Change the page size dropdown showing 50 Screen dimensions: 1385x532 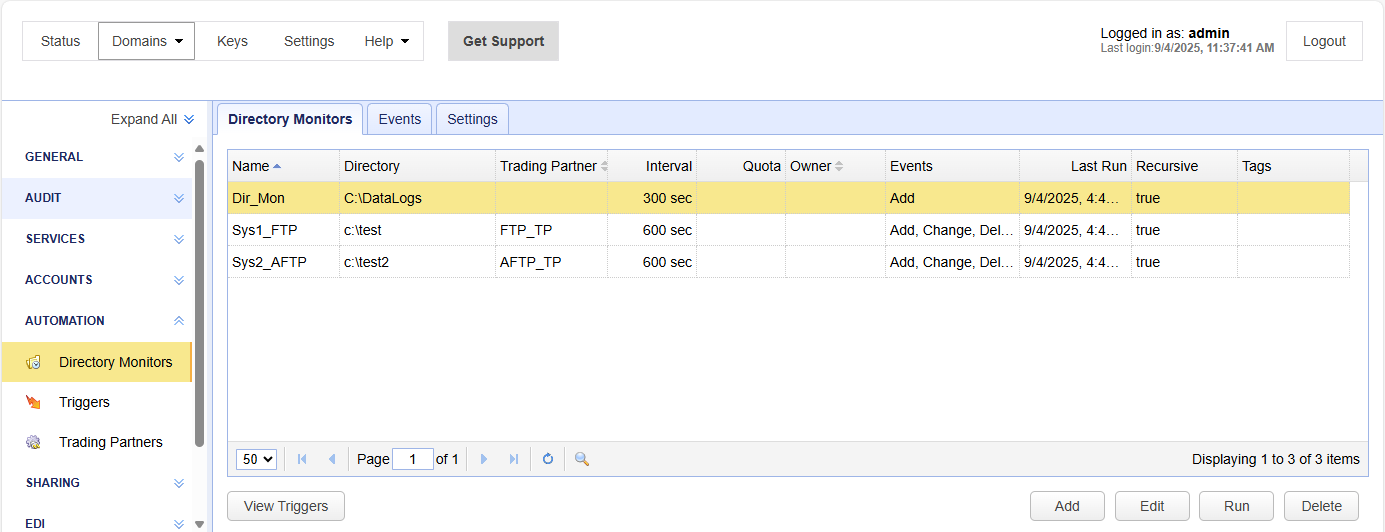[256, 459]
